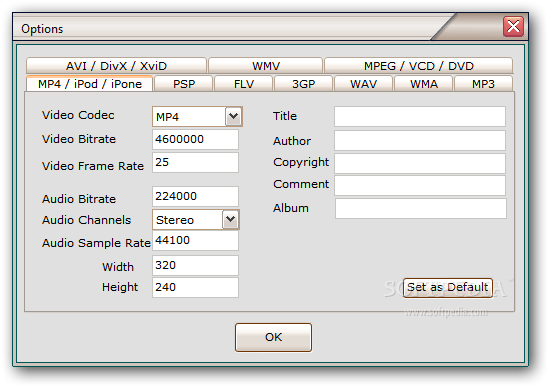This screenshot has height=387, width=549.
Task: Click the Set as Default button
Action: tap(447, 288)
